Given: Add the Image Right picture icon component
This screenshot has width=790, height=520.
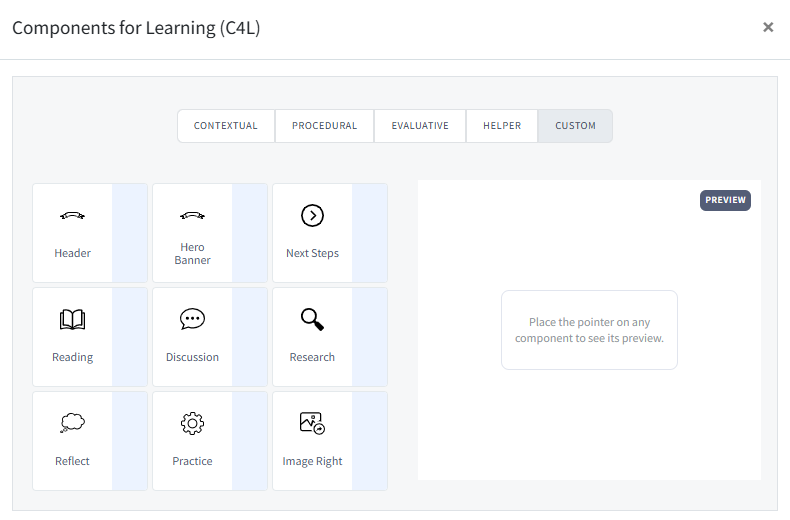Looking at the screenshot, I should (312, 424).
